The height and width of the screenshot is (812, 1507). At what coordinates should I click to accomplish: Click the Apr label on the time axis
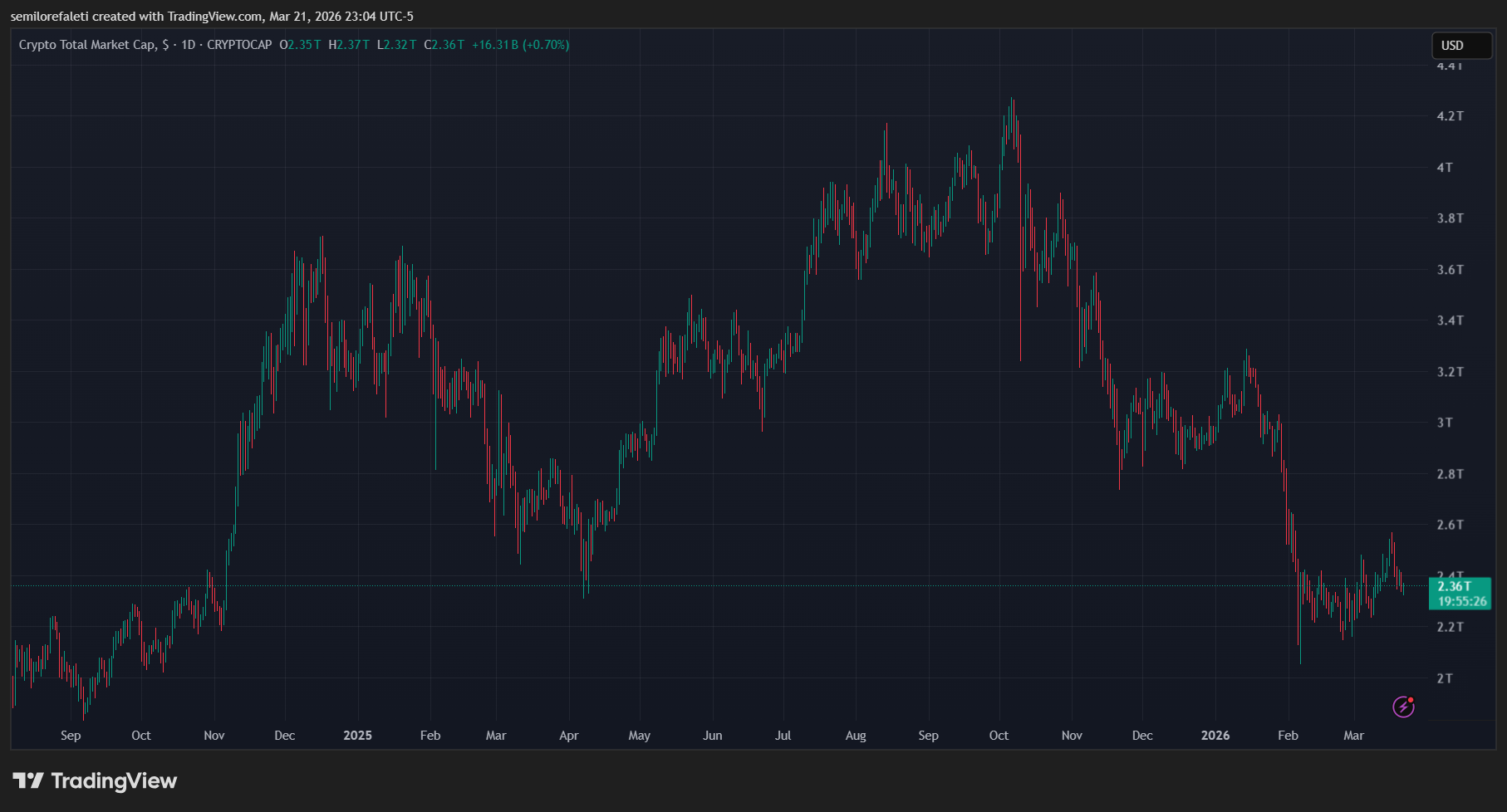point(569,736)
